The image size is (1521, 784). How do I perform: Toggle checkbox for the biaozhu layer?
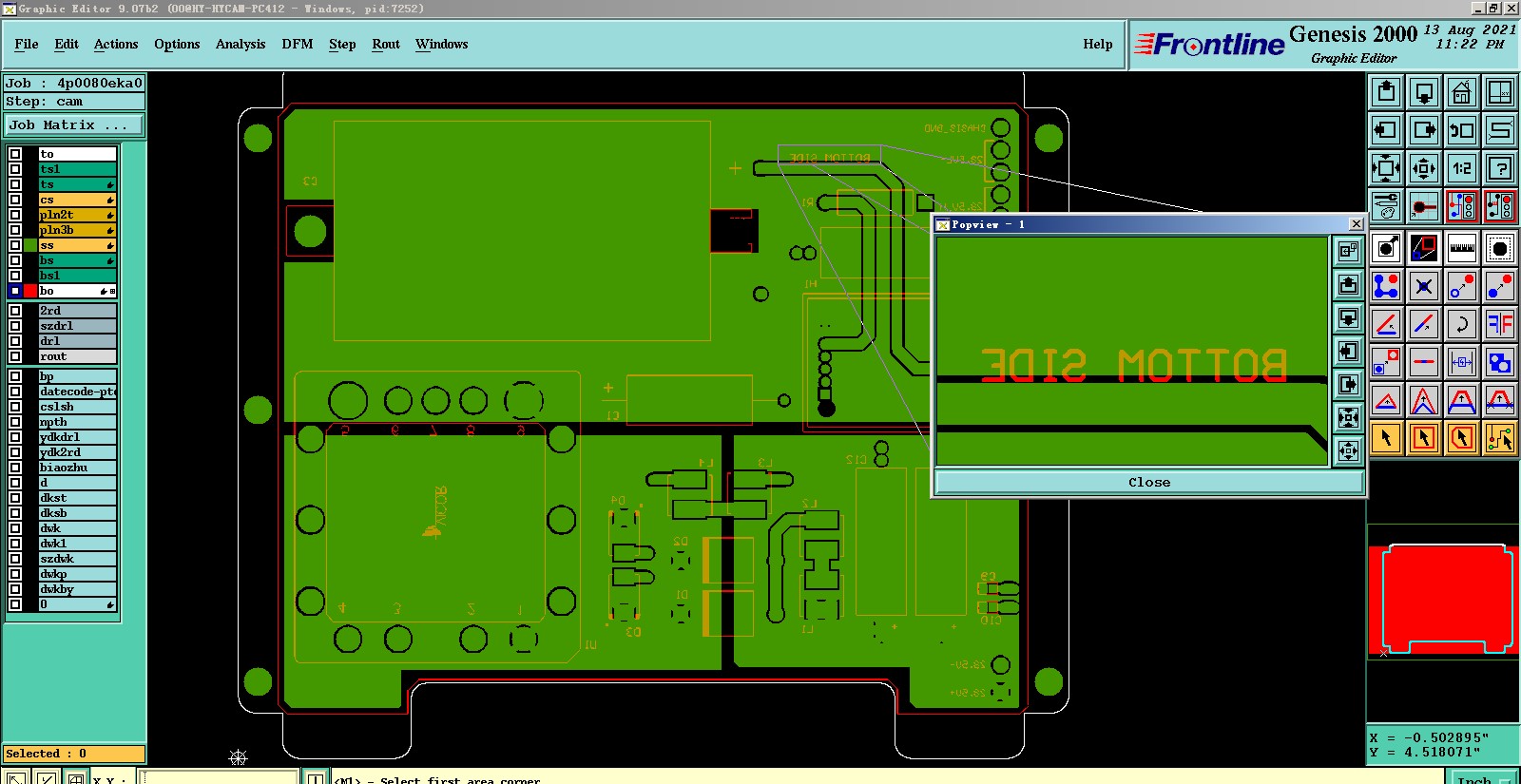pyautogui.click(x=15, y=468)
